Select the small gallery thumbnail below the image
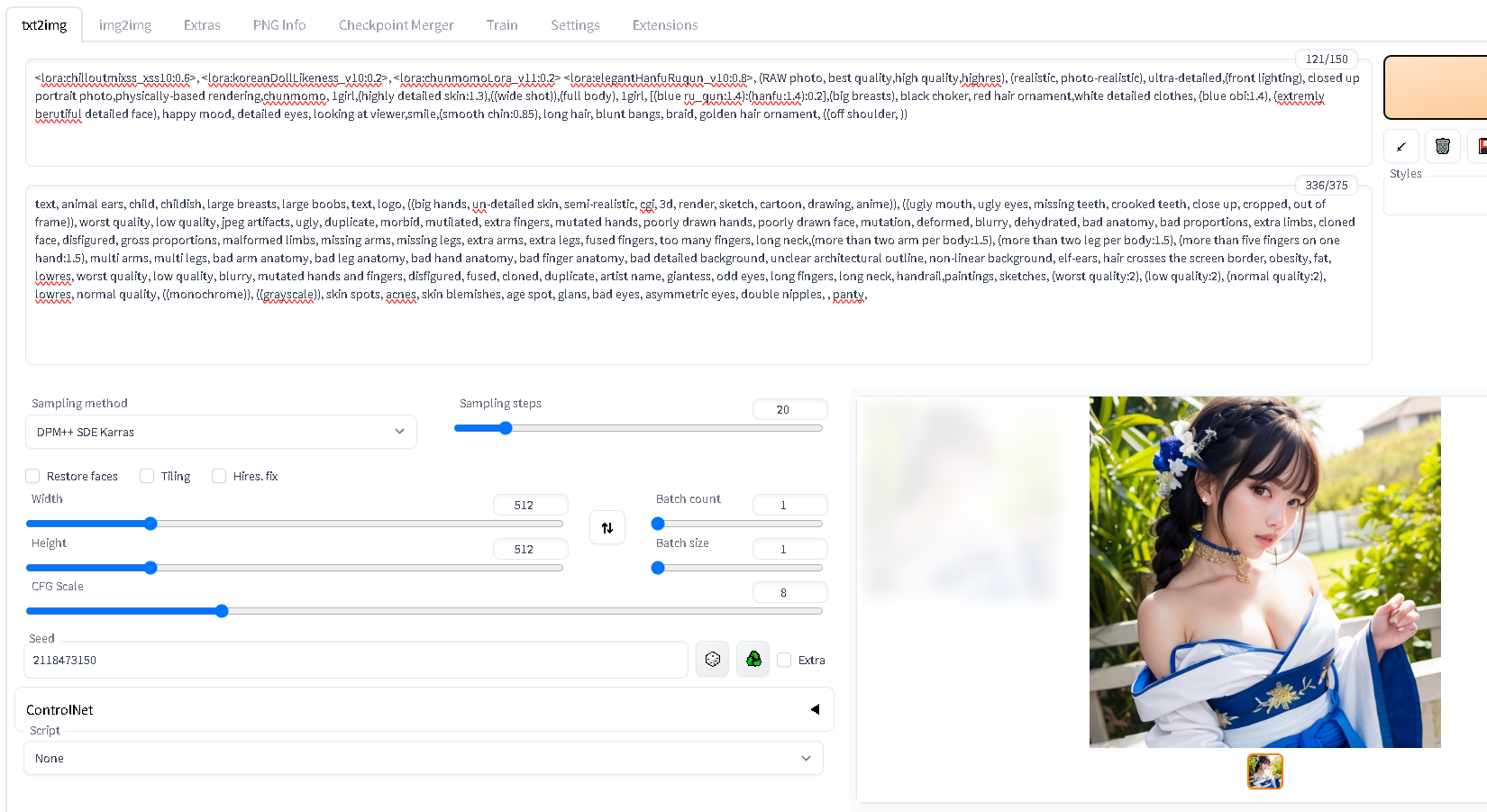The height and width of the screenshot is (812, 1487). (1265, 771)
